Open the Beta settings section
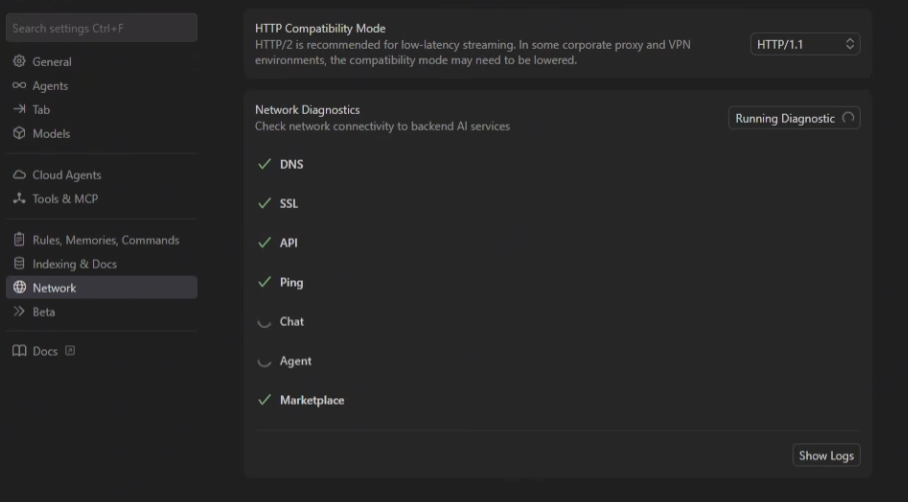Image resolution: width=908 pixels, height=502 pixels. coord(43,312)
